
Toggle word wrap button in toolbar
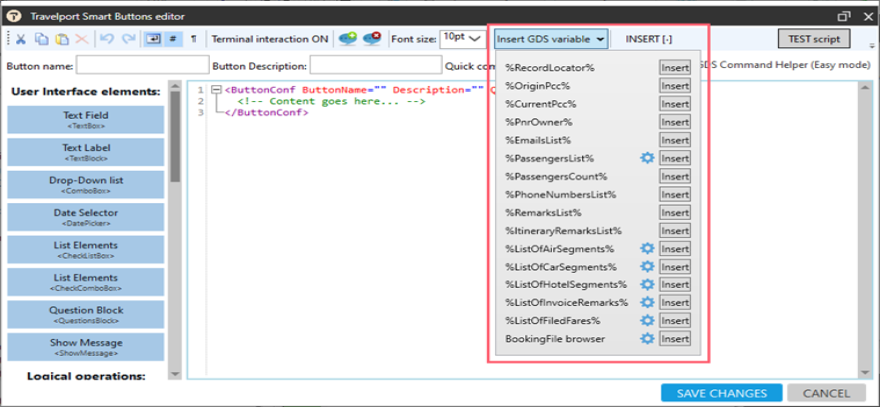point(154,39)
